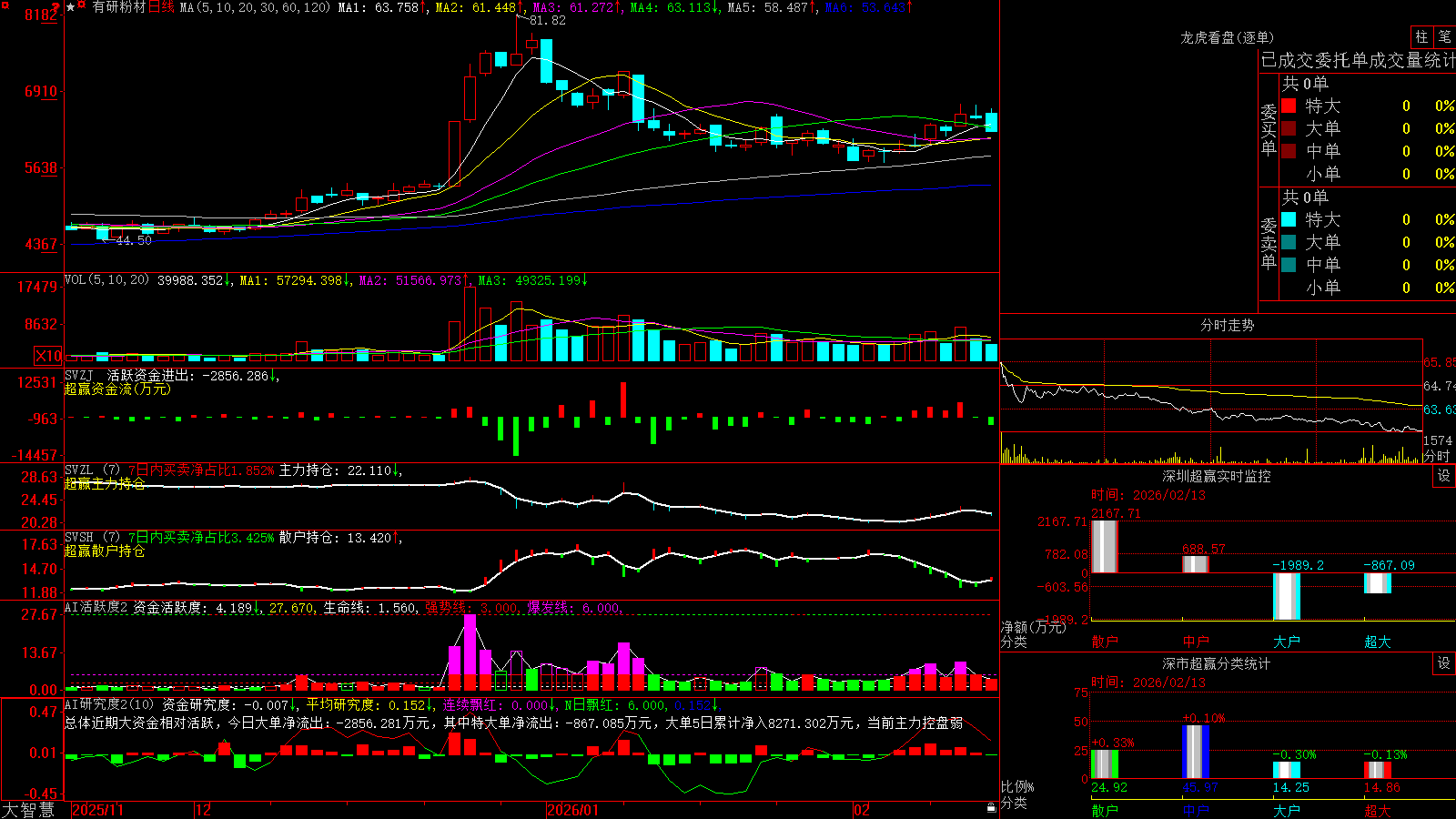
Task: Click the 44.50 low price label
Action: coord(134,240)
